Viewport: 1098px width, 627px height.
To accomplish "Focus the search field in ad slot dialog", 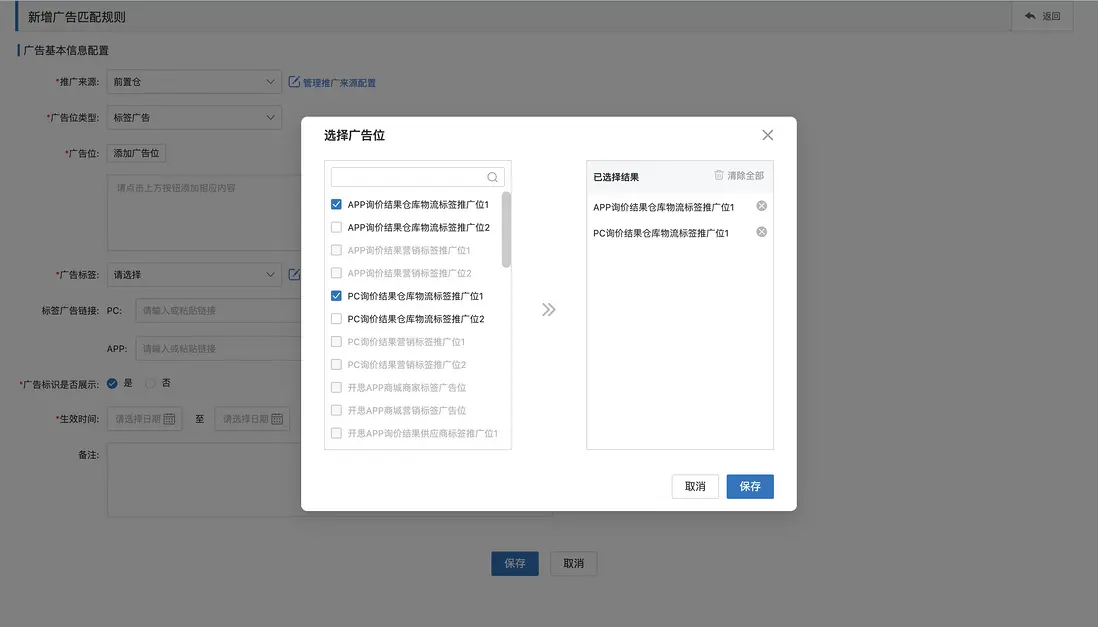I will (417, 177).
